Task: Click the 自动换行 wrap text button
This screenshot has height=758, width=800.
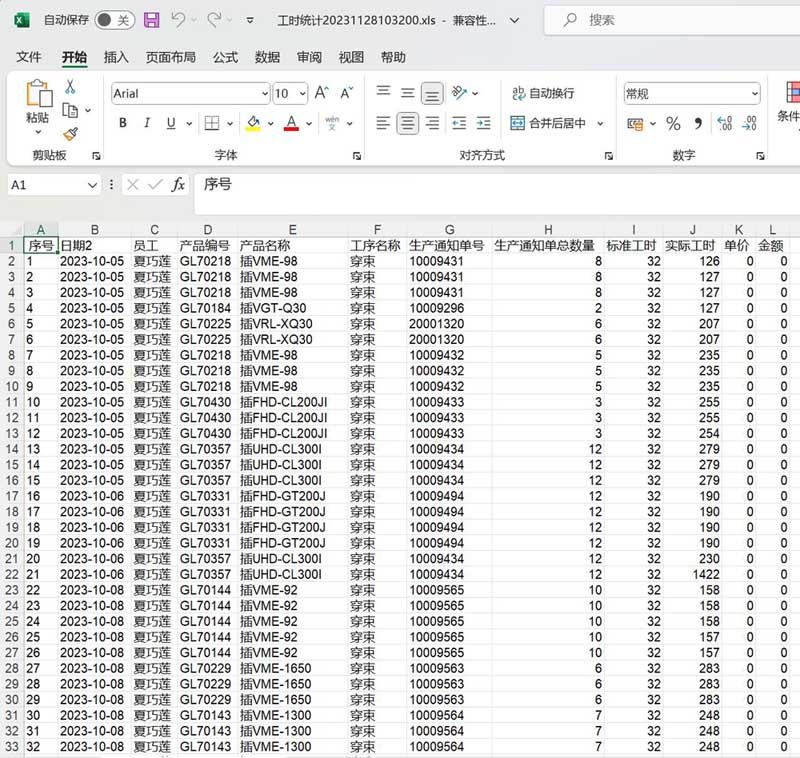Action: click(x=543, y=93)
